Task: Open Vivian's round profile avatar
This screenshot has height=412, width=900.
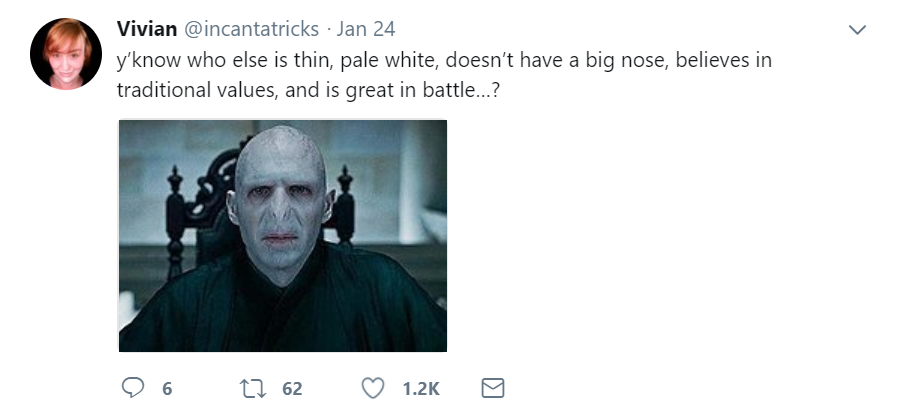Action: click(x=66, y=54)
